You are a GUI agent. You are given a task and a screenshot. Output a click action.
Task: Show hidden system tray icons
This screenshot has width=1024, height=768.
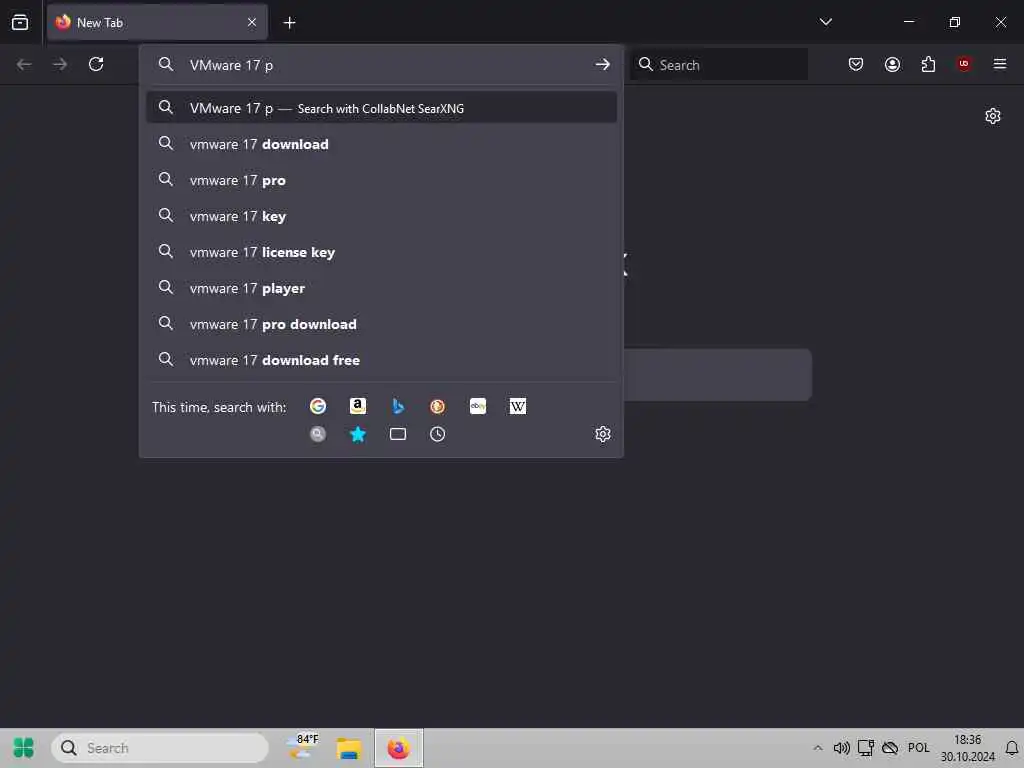pyautogui.click(x=818, y=748)
